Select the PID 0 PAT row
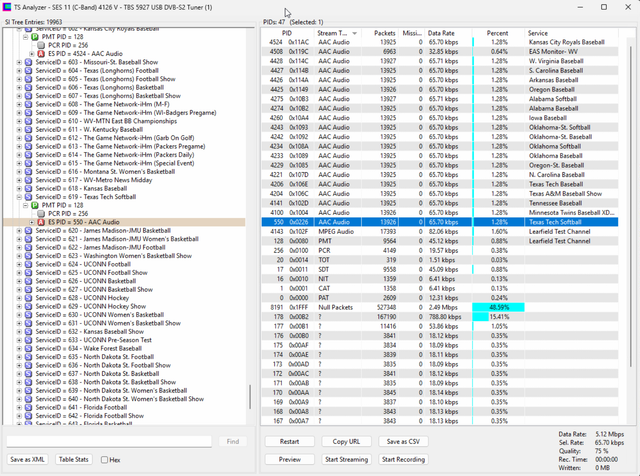This screenshot has width=640, height=476. (x=440, y=298)
